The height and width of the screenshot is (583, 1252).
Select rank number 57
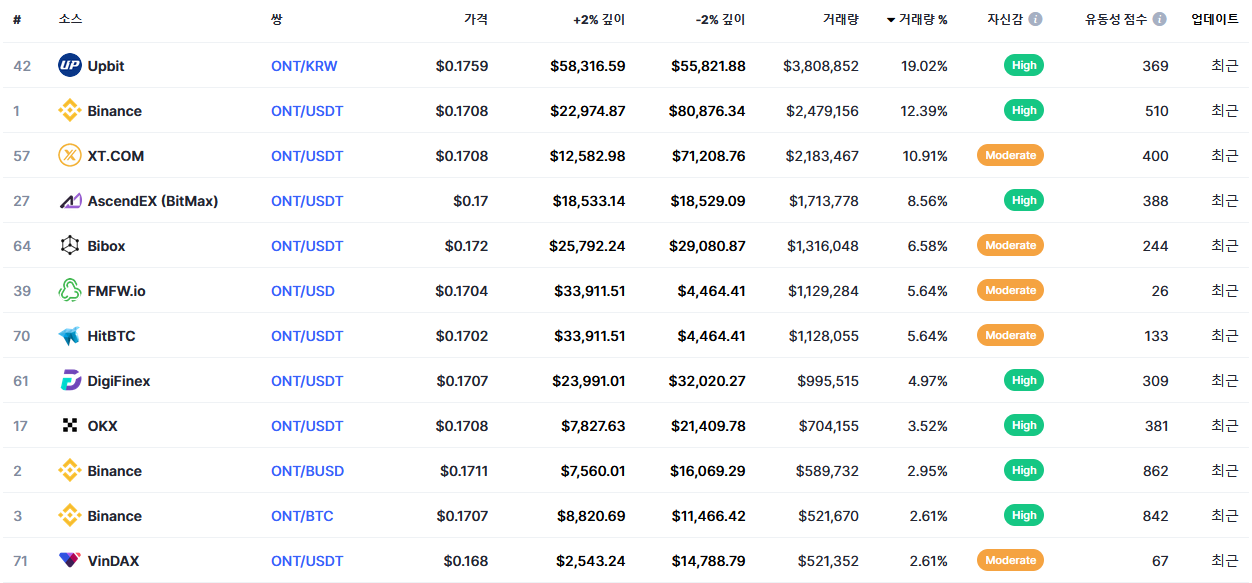pyautogui.click(x=22, y=156)
